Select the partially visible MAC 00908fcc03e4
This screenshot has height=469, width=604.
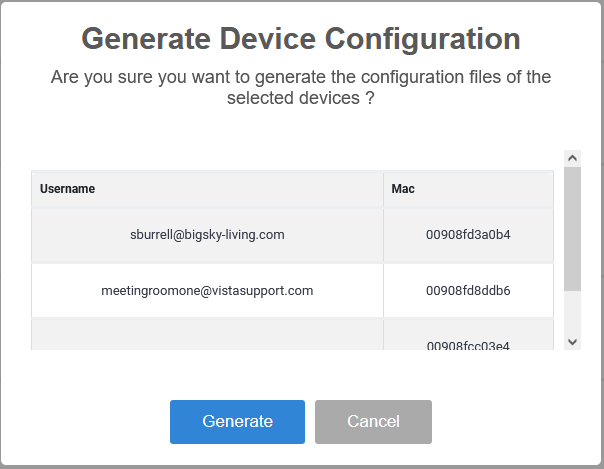(468, 346)
